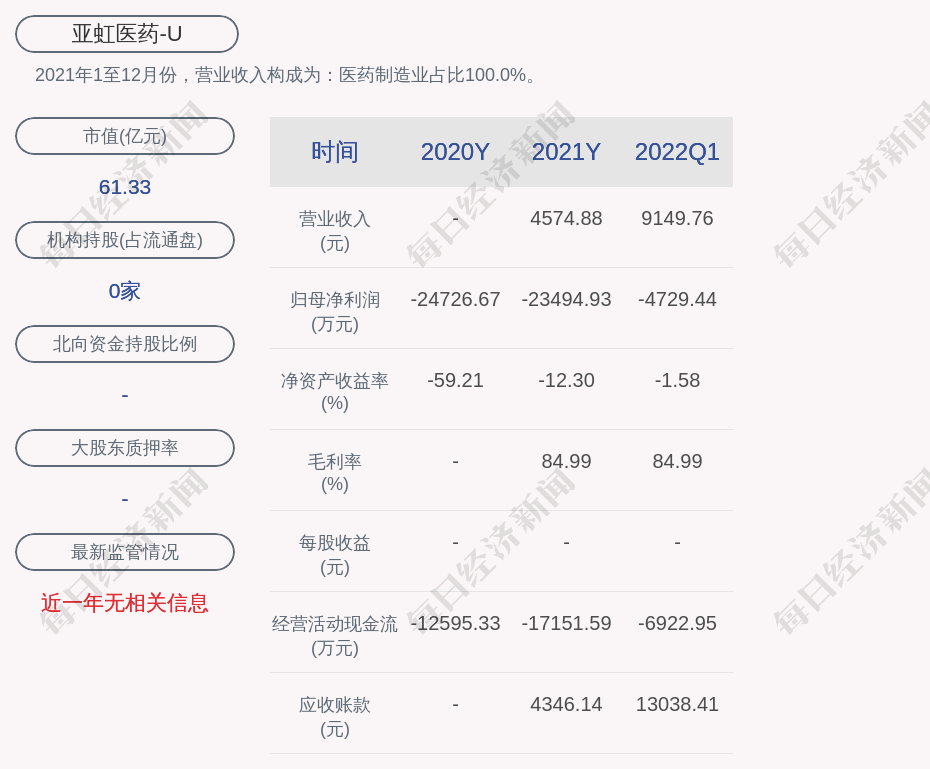Click cash flow value -17151.59
Image resolution: width=930 pixels, height=769 pixels.
click(x=566, y=623)
